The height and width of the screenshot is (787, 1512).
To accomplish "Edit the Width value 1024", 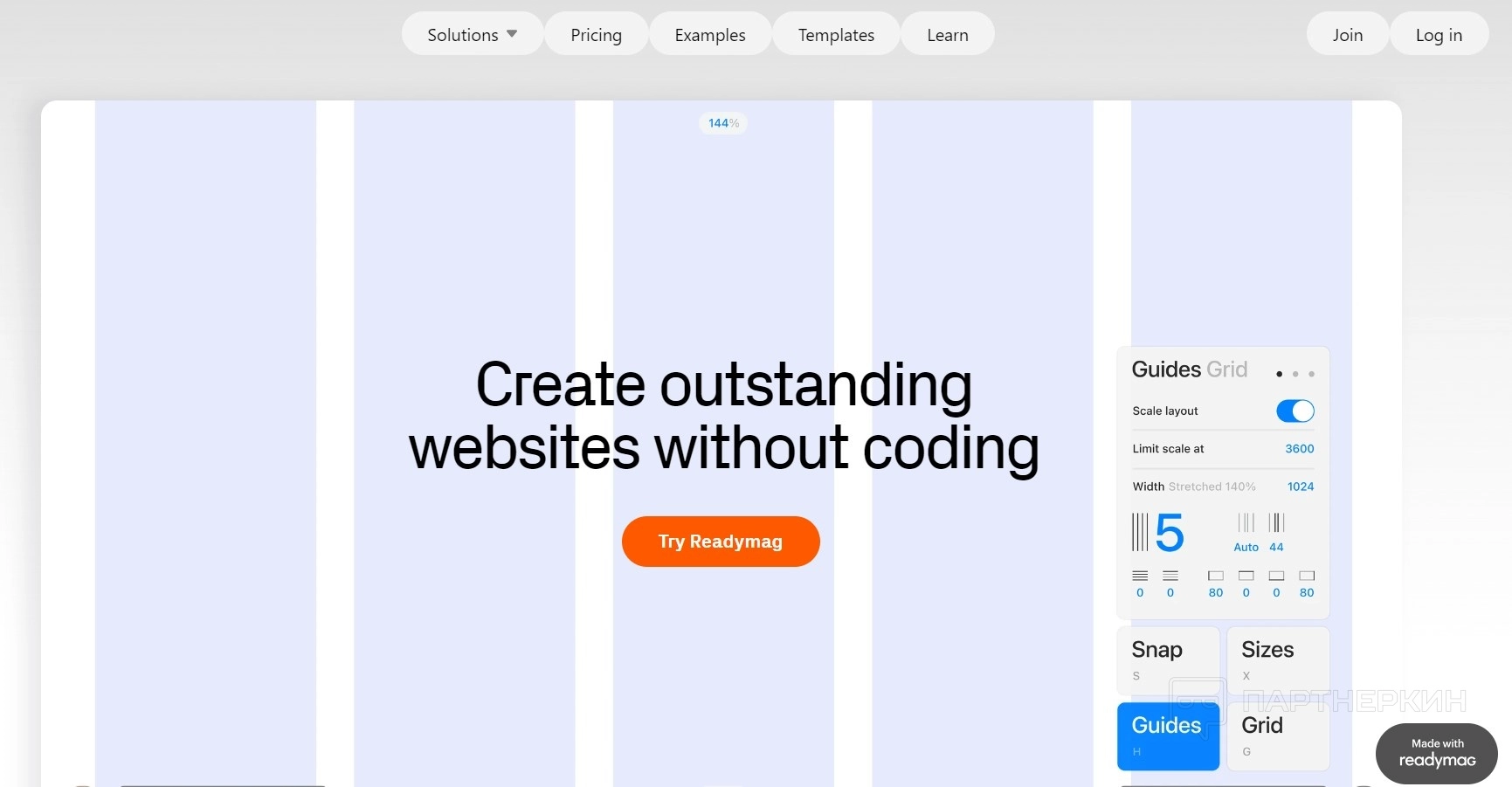I will [1301, 487].
